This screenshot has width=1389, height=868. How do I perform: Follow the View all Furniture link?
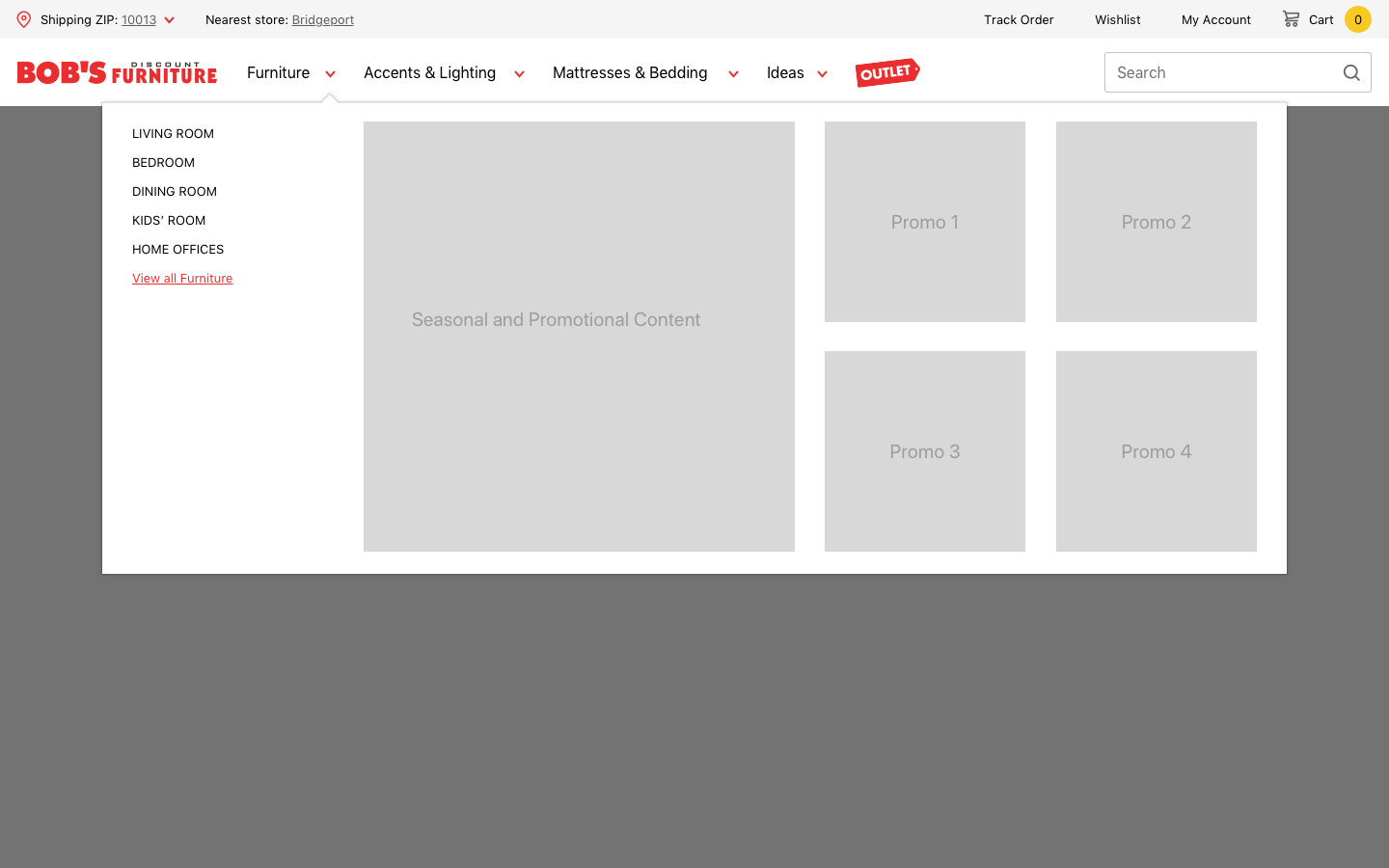coord(182,278)
